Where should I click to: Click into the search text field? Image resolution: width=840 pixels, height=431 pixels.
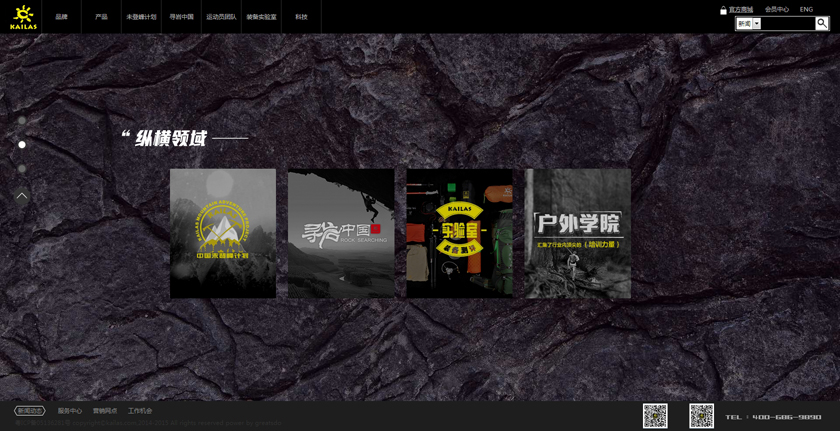point(788,23)
